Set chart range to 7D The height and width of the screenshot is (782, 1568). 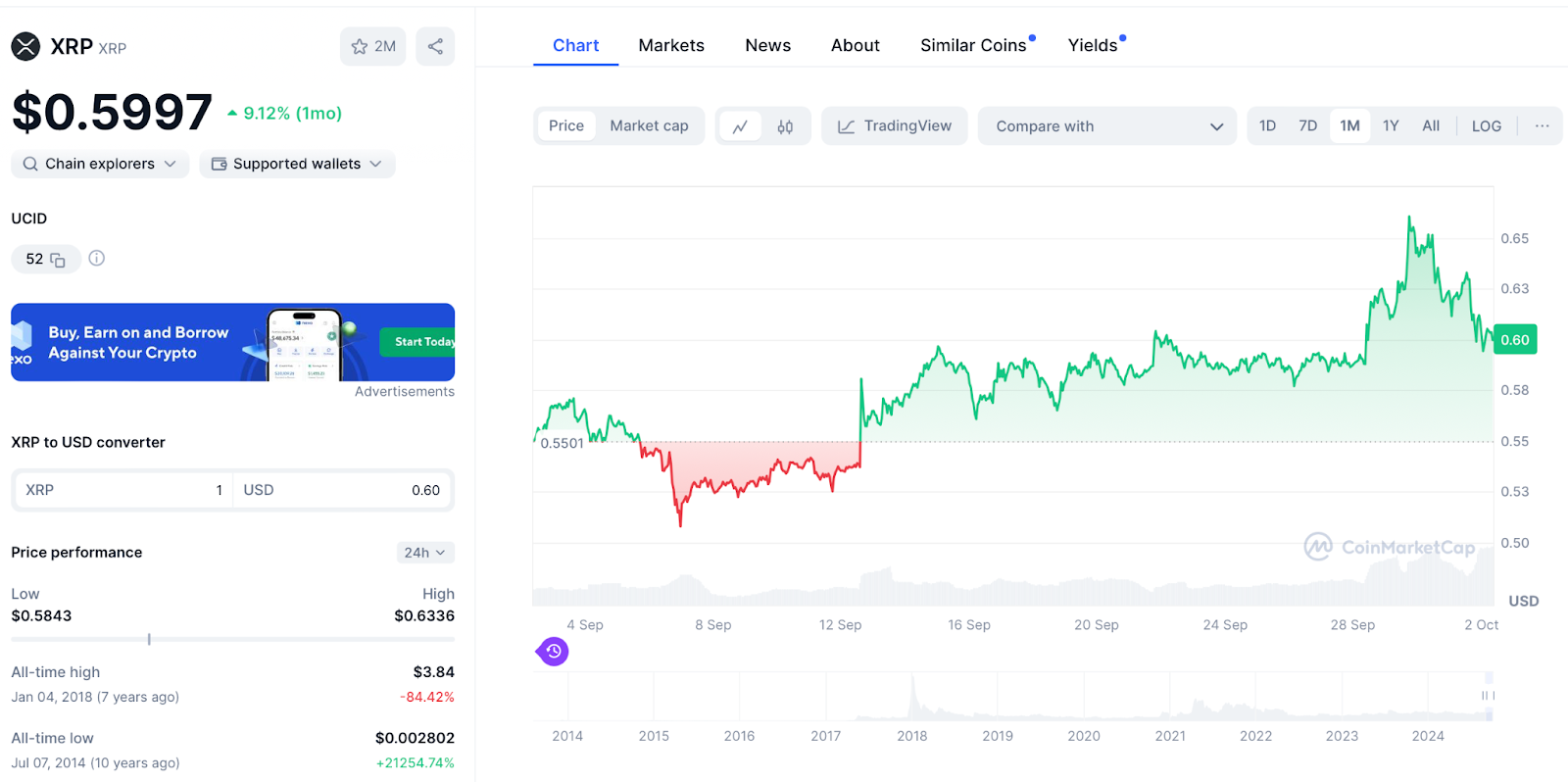pyautogui.click(x=1307, y=125)
